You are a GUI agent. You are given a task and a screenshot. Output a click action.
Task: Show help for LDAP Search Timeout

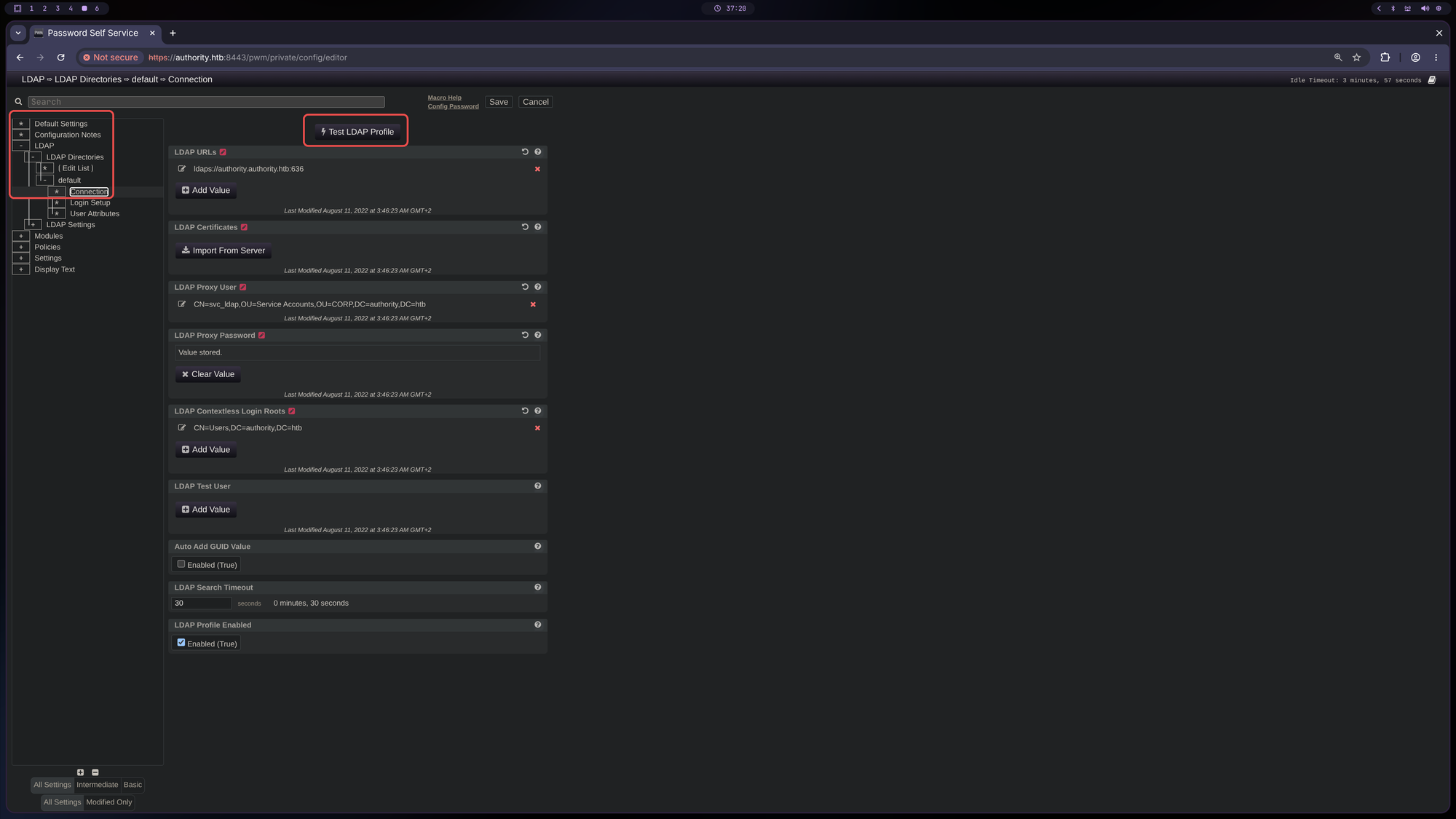(x=538, y=587)
